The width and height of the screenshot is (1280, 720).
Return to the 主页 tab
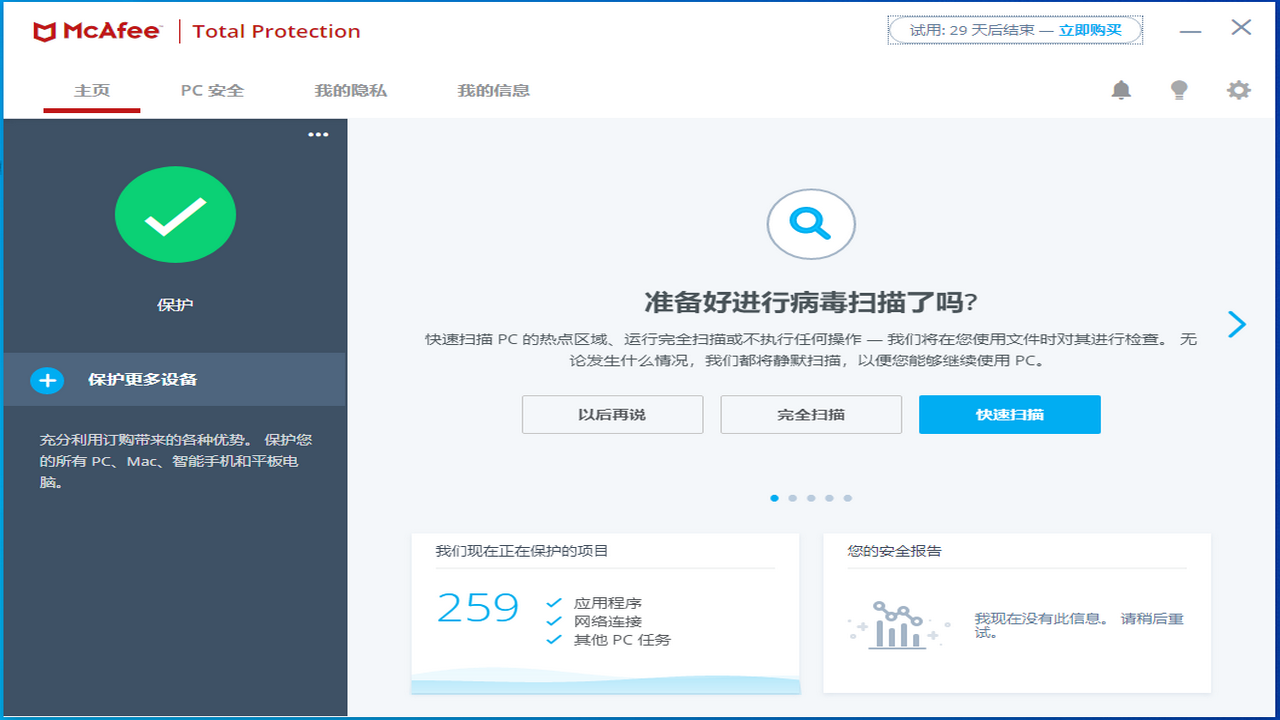[91, 90]
